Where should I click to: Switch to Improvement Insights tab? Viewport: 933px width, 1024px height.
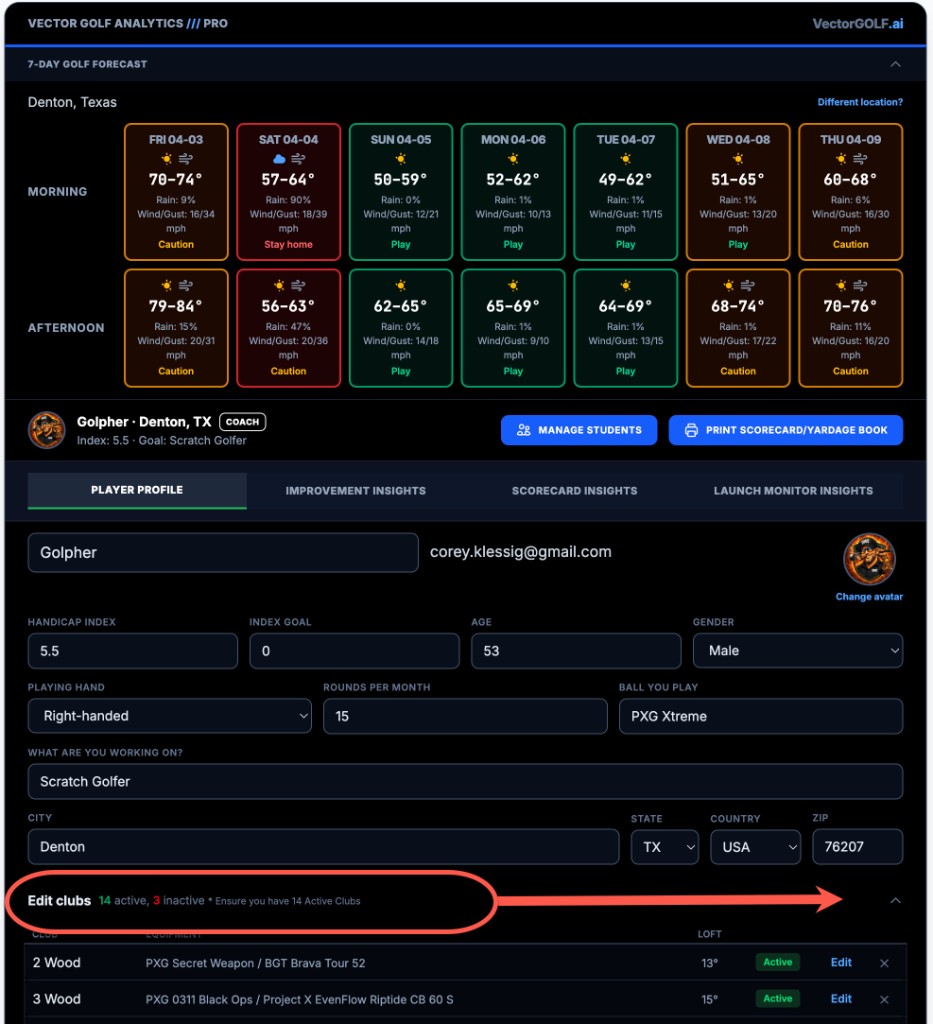(x=355, y=491)
